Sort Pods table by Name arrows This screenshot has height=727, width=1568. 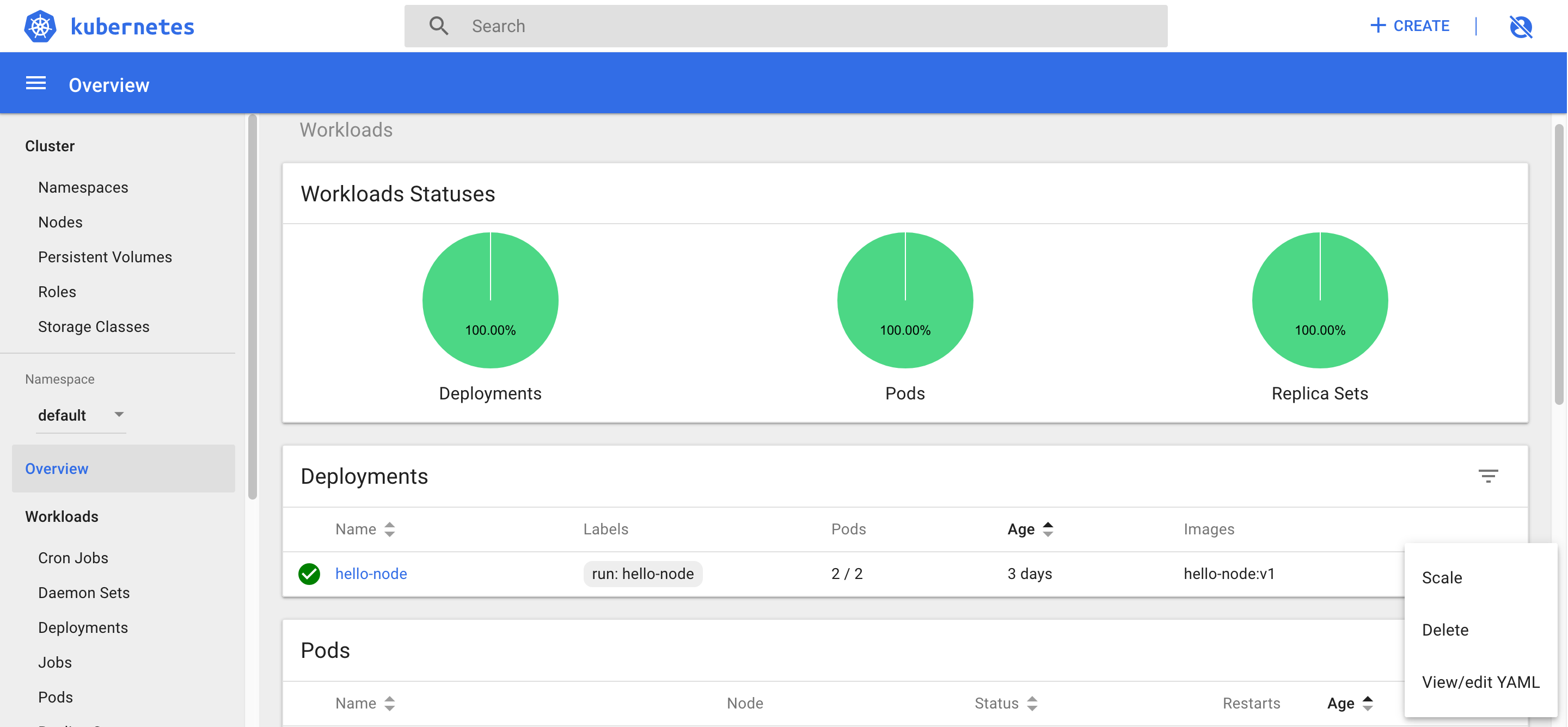(x=390, y=703)
